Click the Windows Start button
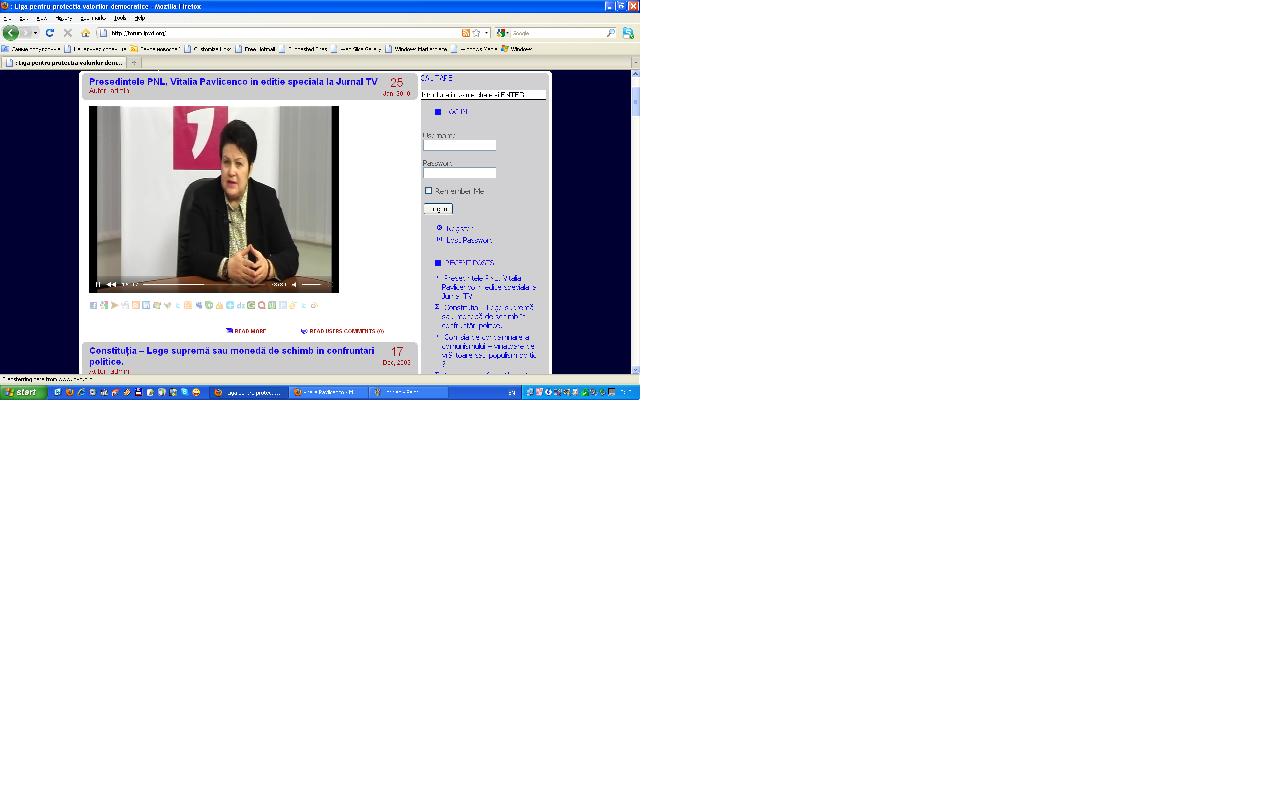 (x=22, y=392)
